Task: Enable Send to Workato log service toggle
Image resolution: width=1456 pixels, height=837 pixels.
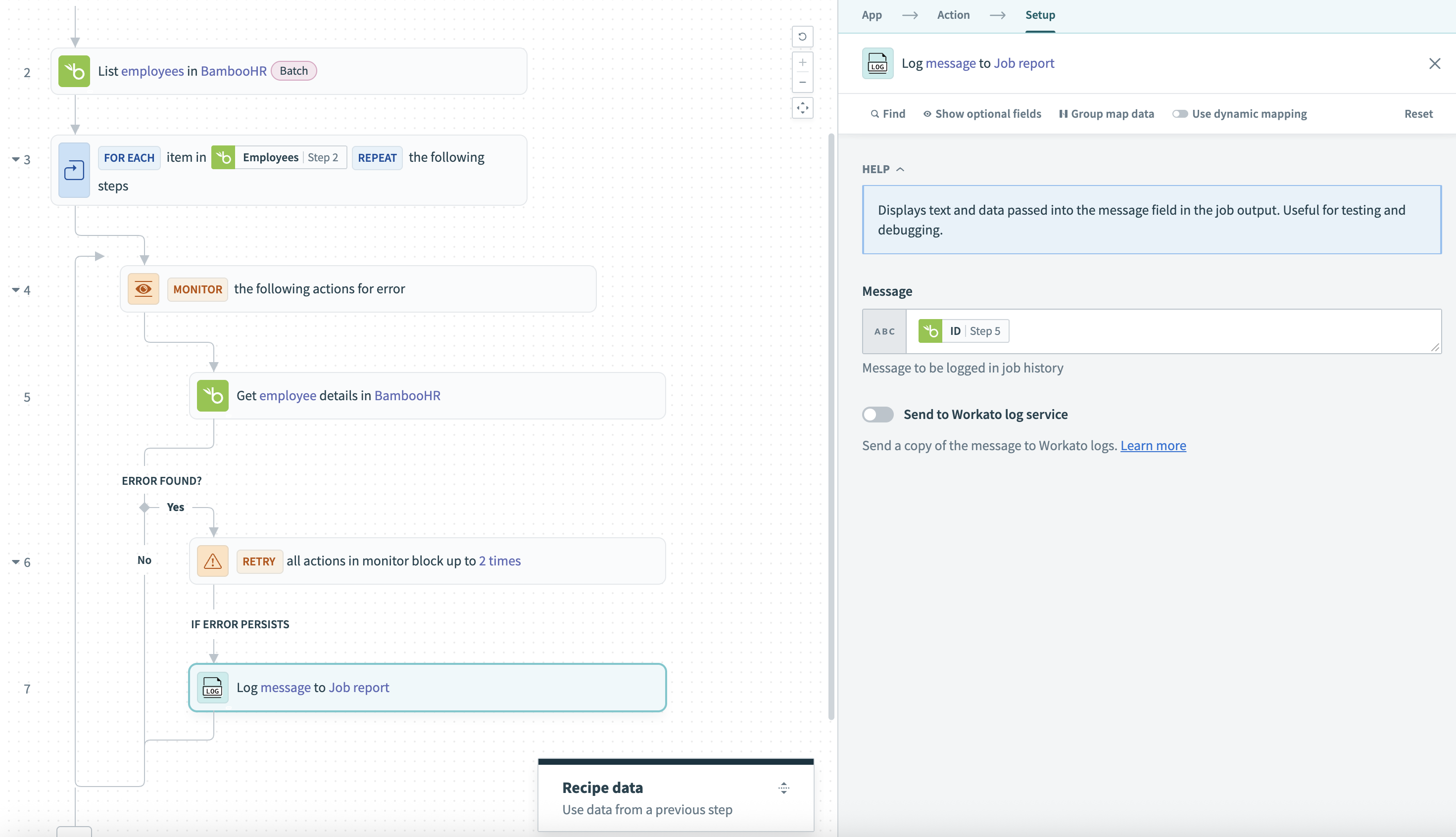Action: click(x=877, y=415)
